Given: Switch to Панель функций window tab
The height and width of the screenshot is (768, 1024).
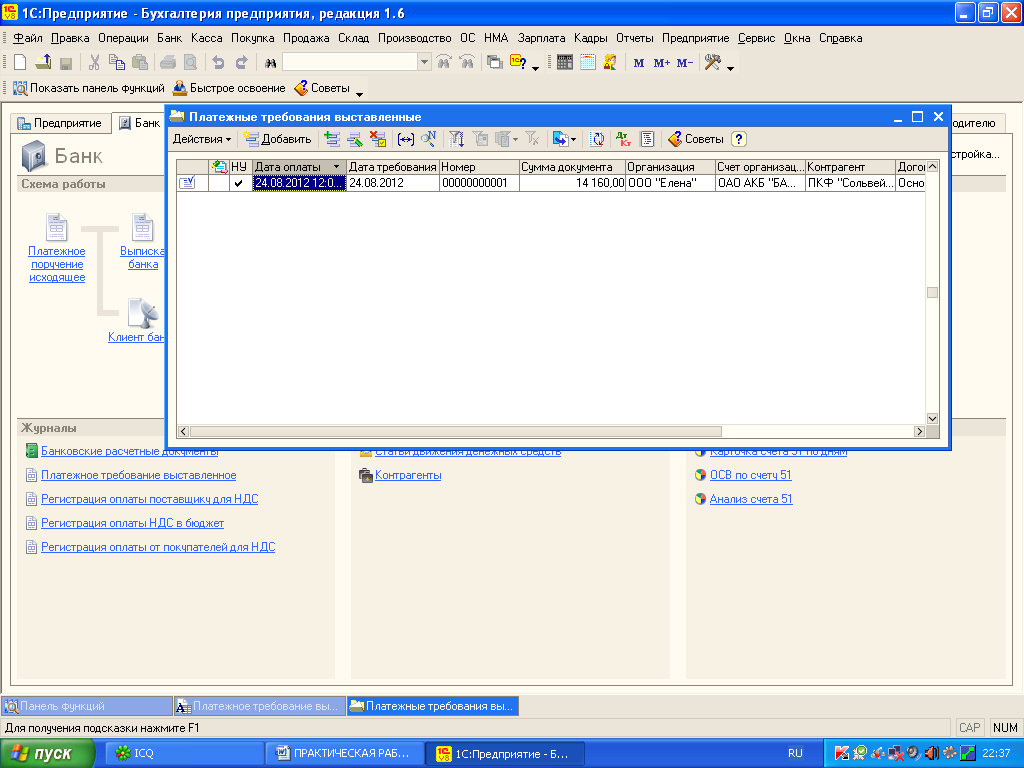Looking at the screenshot, I should pyautogui.click(x=87, y=706).
